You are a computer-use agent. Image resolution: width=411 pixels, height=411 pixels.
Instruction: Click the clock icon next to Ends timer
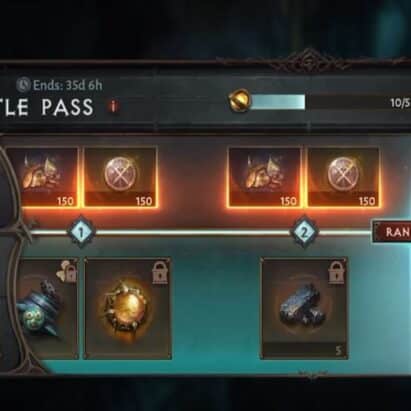(x=23, y=85)
